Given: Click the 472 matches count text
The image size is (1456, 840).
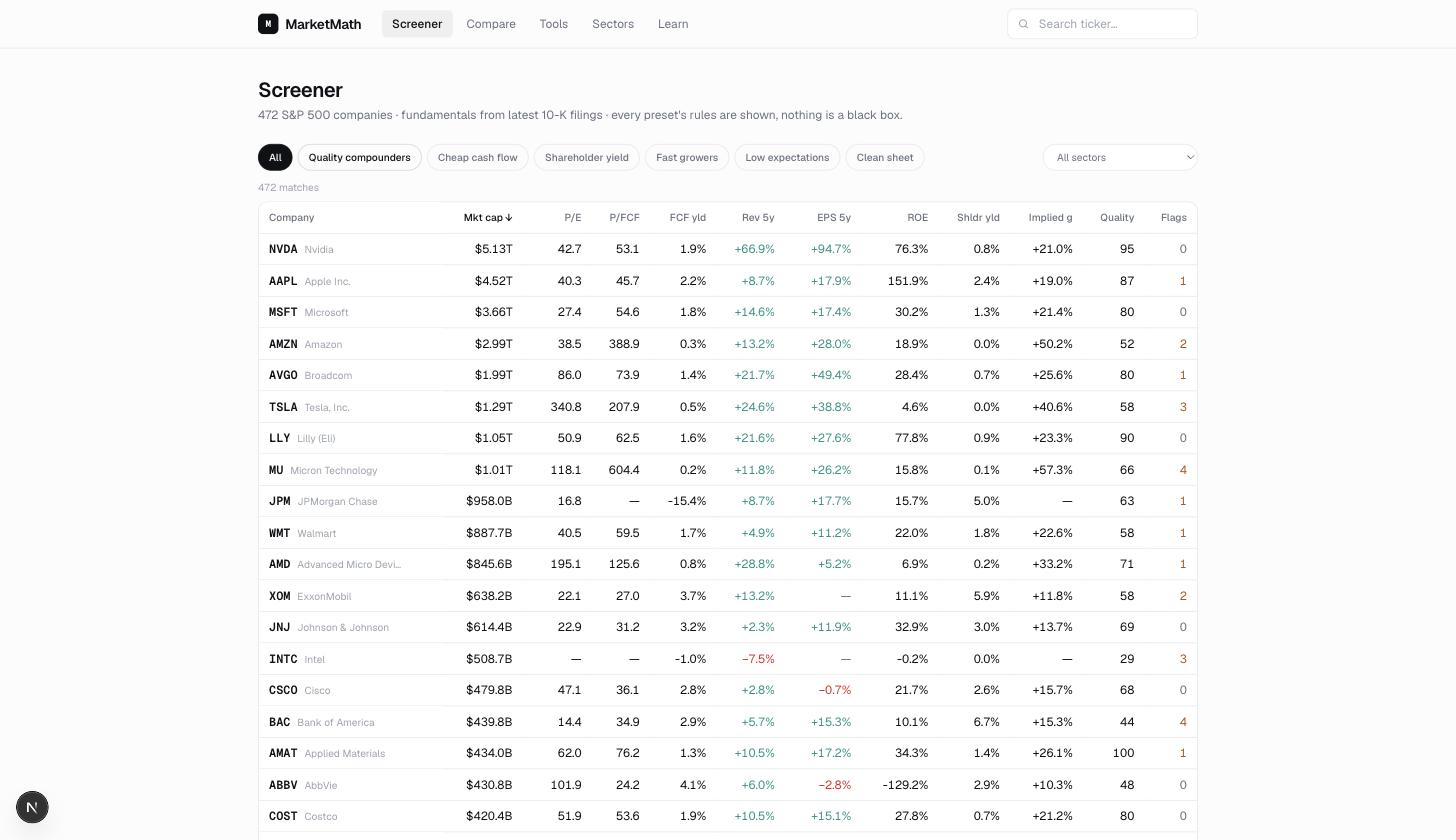Looking at the screenshot, I should coord(288,188).
